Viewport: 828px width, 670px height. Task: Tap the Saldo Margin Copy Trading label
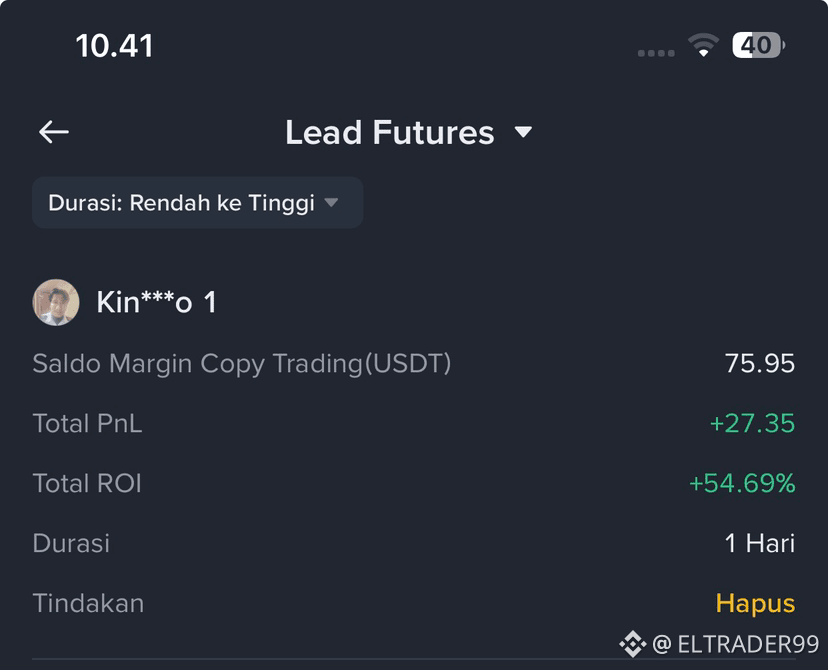tap(242, 364)
